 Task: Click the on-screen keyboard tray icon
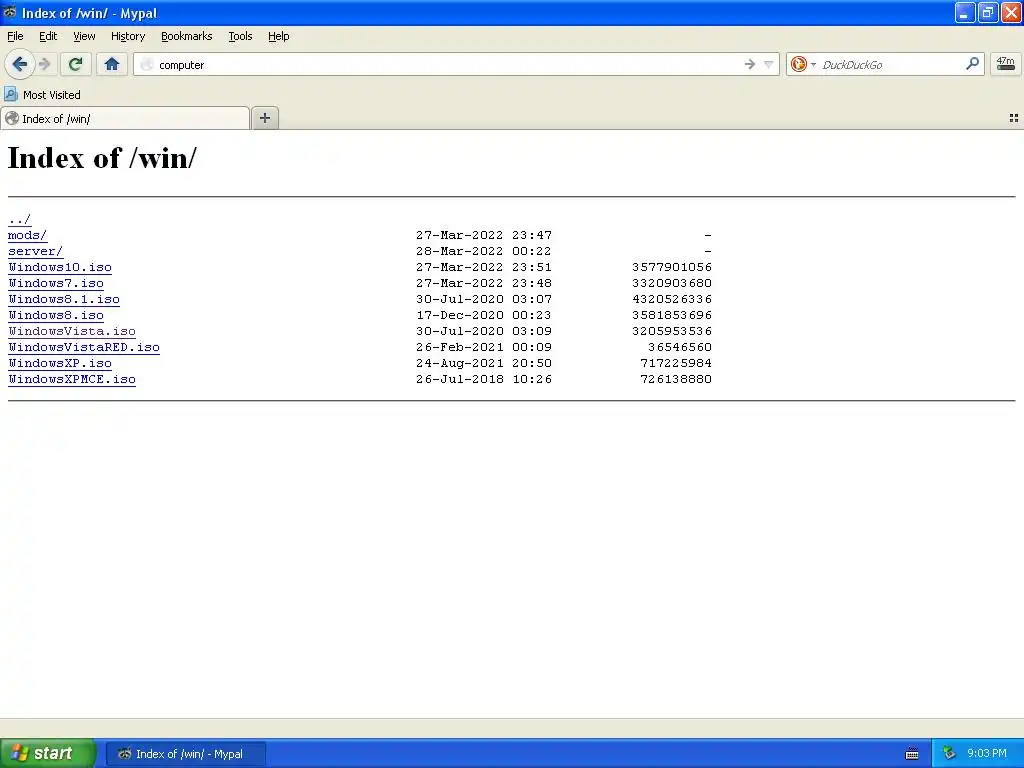point(912,754)
